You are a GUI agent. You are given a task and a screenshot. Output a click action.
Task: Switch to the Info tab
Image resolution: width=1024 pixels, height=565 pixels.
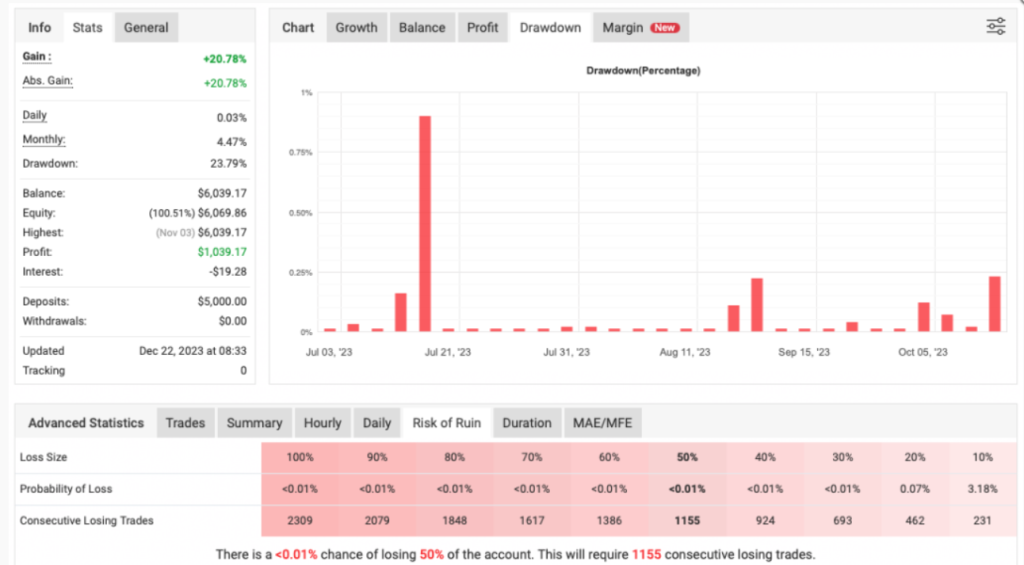click(40, 28)
